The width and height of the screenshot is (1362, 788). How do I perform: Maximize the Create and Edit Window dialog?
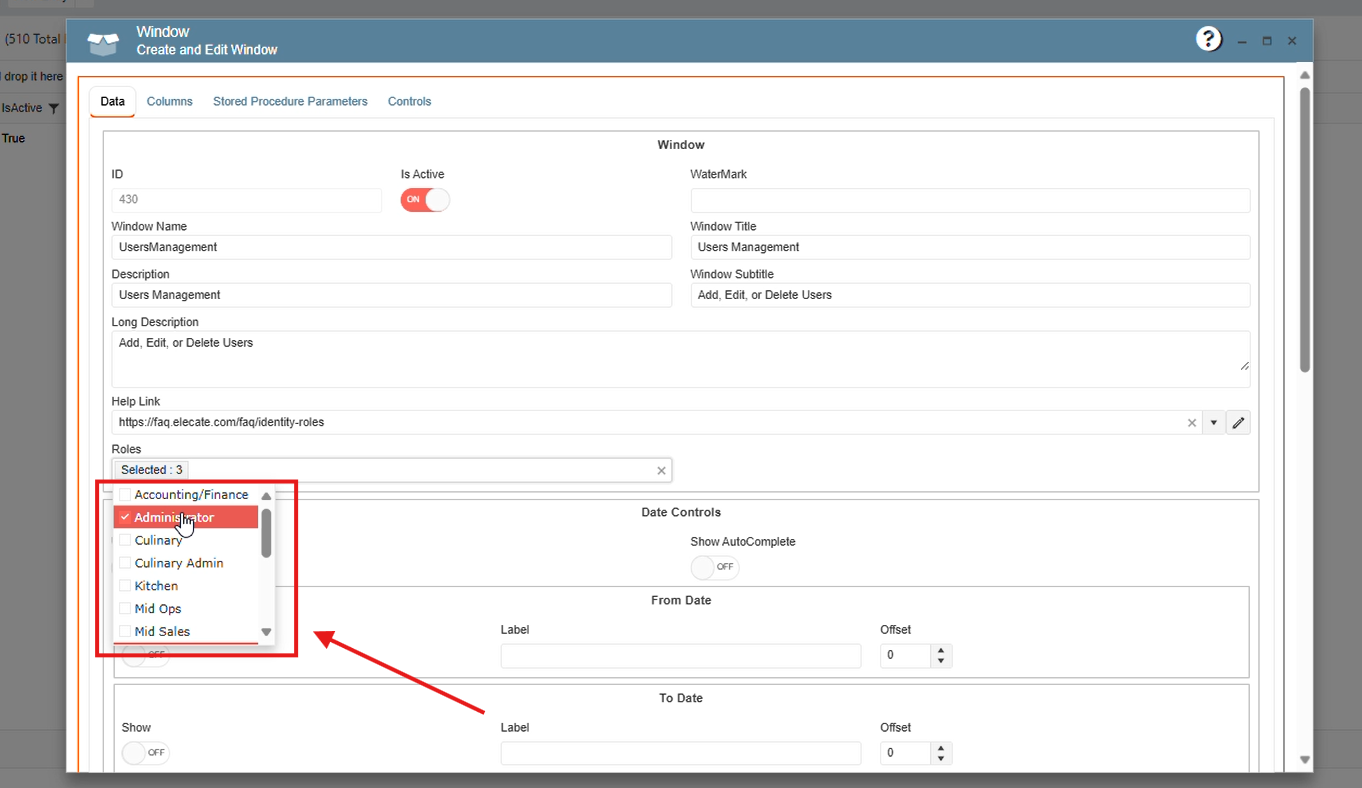click(x=1267, y=41)
